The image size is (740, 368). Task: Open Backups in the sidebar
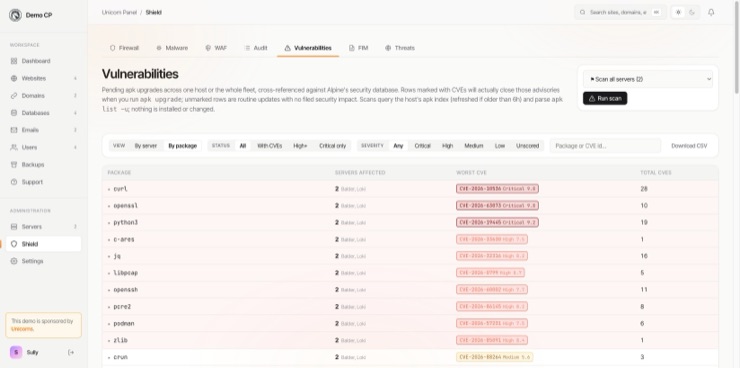coord(43,165)
